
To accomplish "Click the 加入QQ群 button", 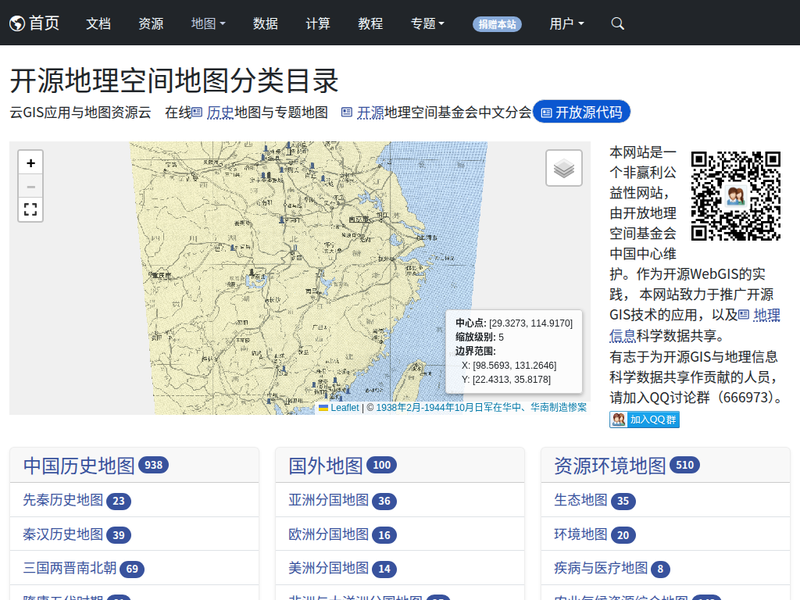I will click(644, 419).
